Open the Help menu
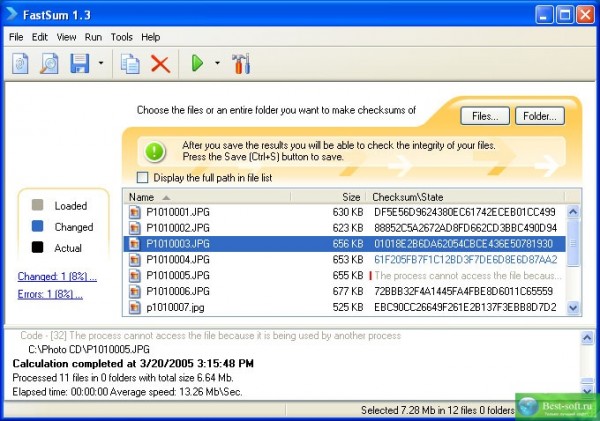The height and width of the screenshot is (421, 600). point(150,37)
